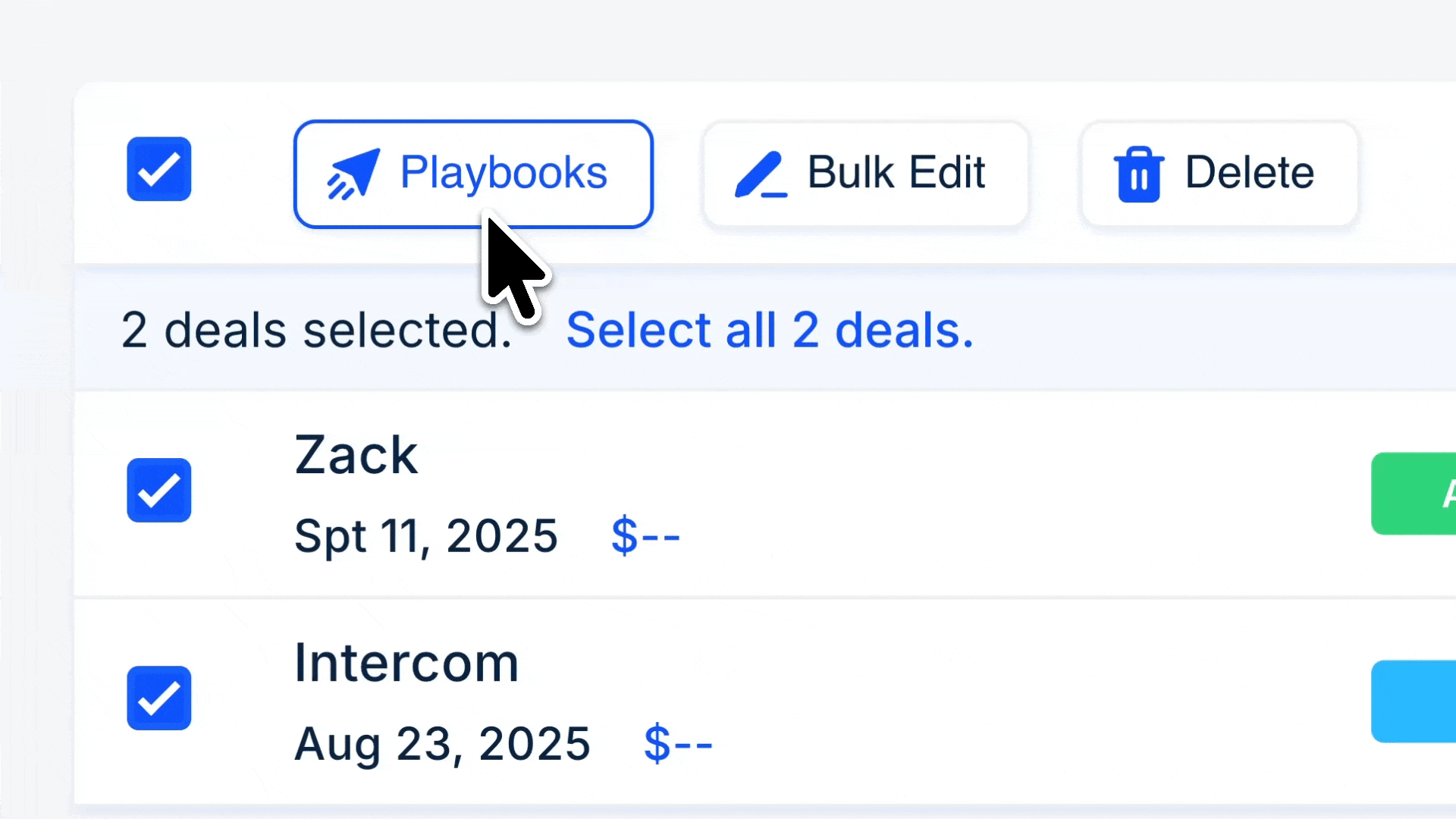This screenshot has width=1456, height=819.
Task: Click the rocket icon in Playbooks button
Action: (x=353, y=174)
